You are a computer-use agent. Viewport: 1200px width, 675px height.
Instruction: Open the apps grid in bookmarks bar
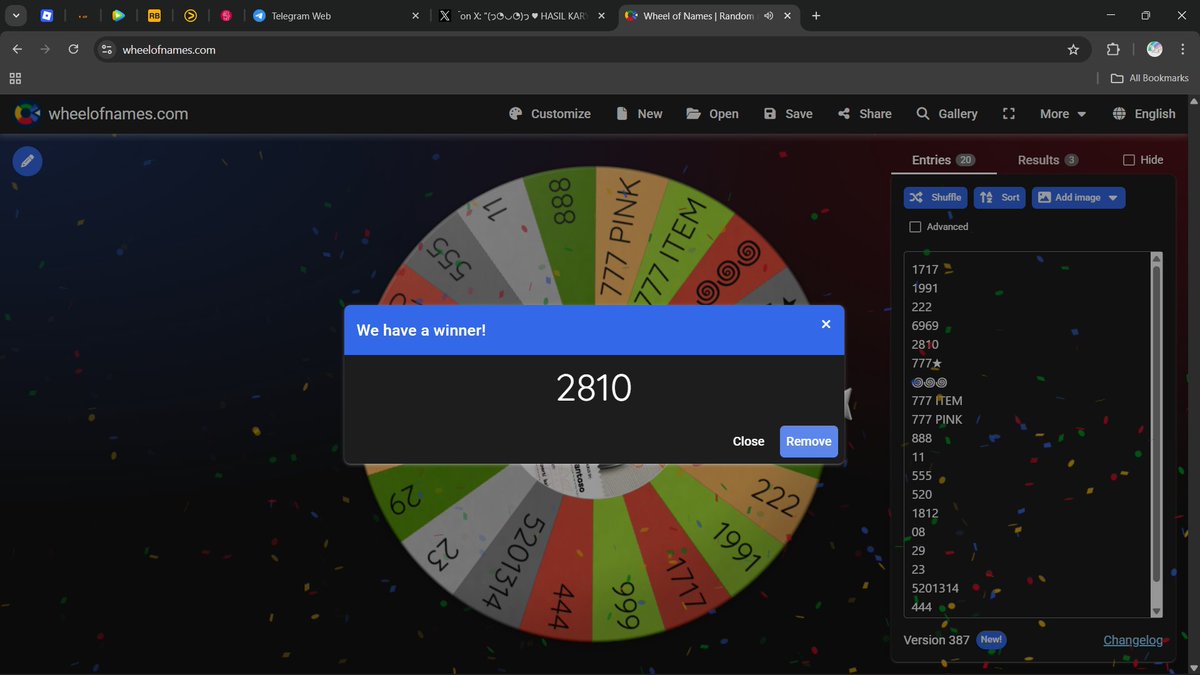coord(15,78)
